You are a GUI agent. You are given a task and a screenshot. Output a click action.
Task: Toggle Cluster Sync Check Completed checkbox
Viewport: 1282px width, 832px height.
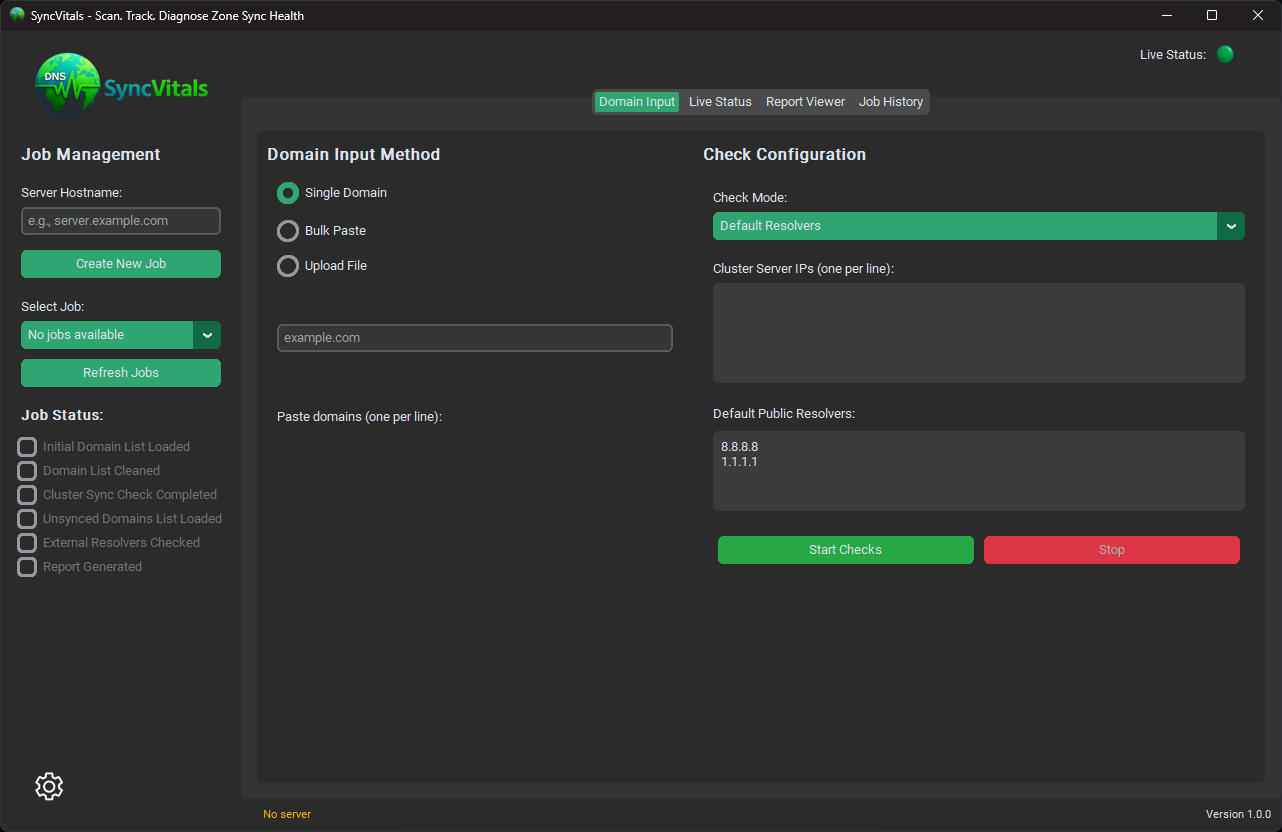(27, 495)
